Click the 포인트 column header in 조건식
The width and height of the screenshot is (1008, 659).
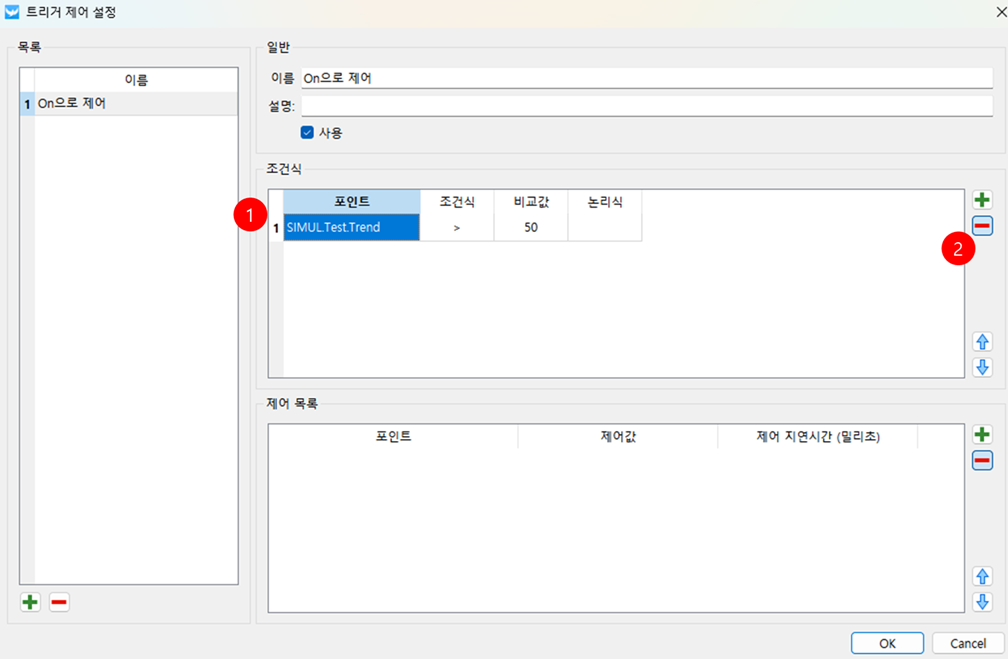click(351, 201)
